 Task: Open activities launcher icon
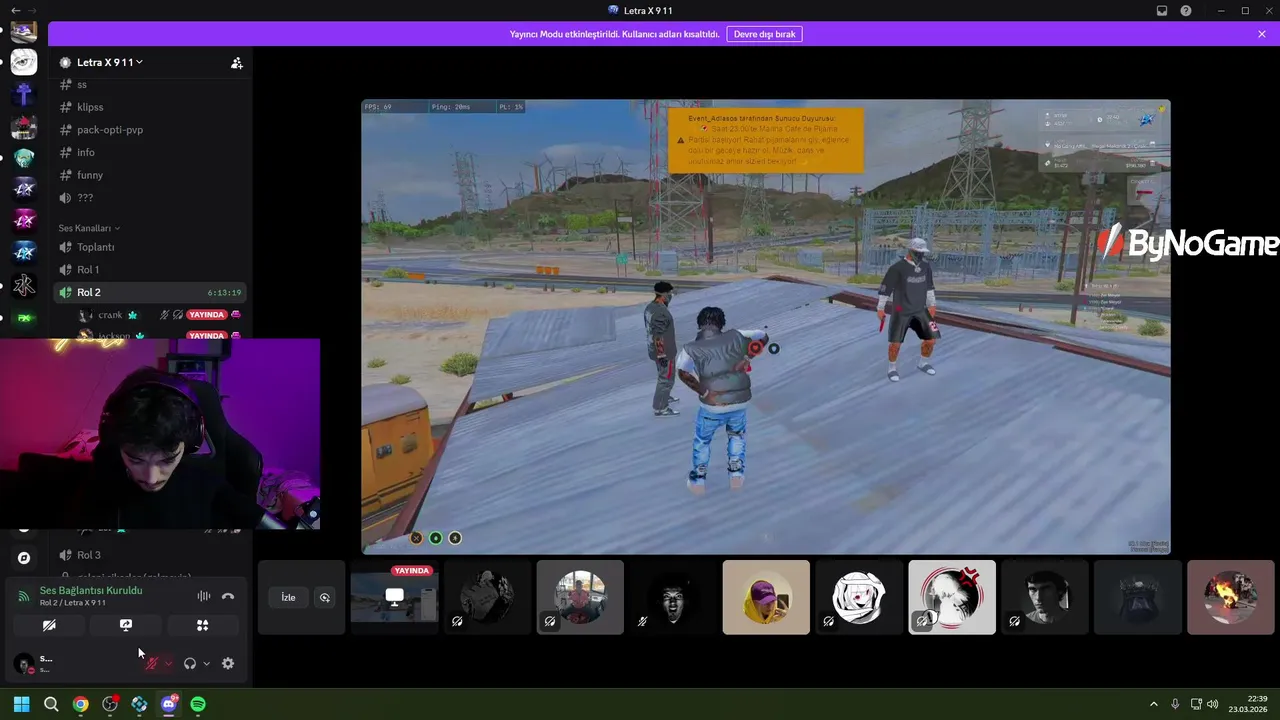tap(202, 625)
